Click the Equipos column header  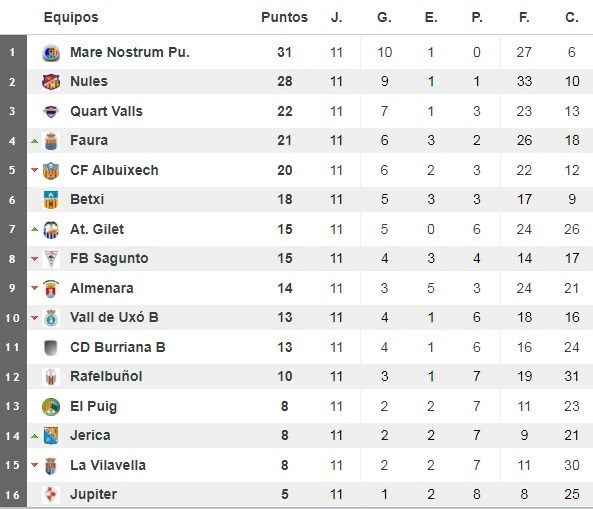click(71, 17)
